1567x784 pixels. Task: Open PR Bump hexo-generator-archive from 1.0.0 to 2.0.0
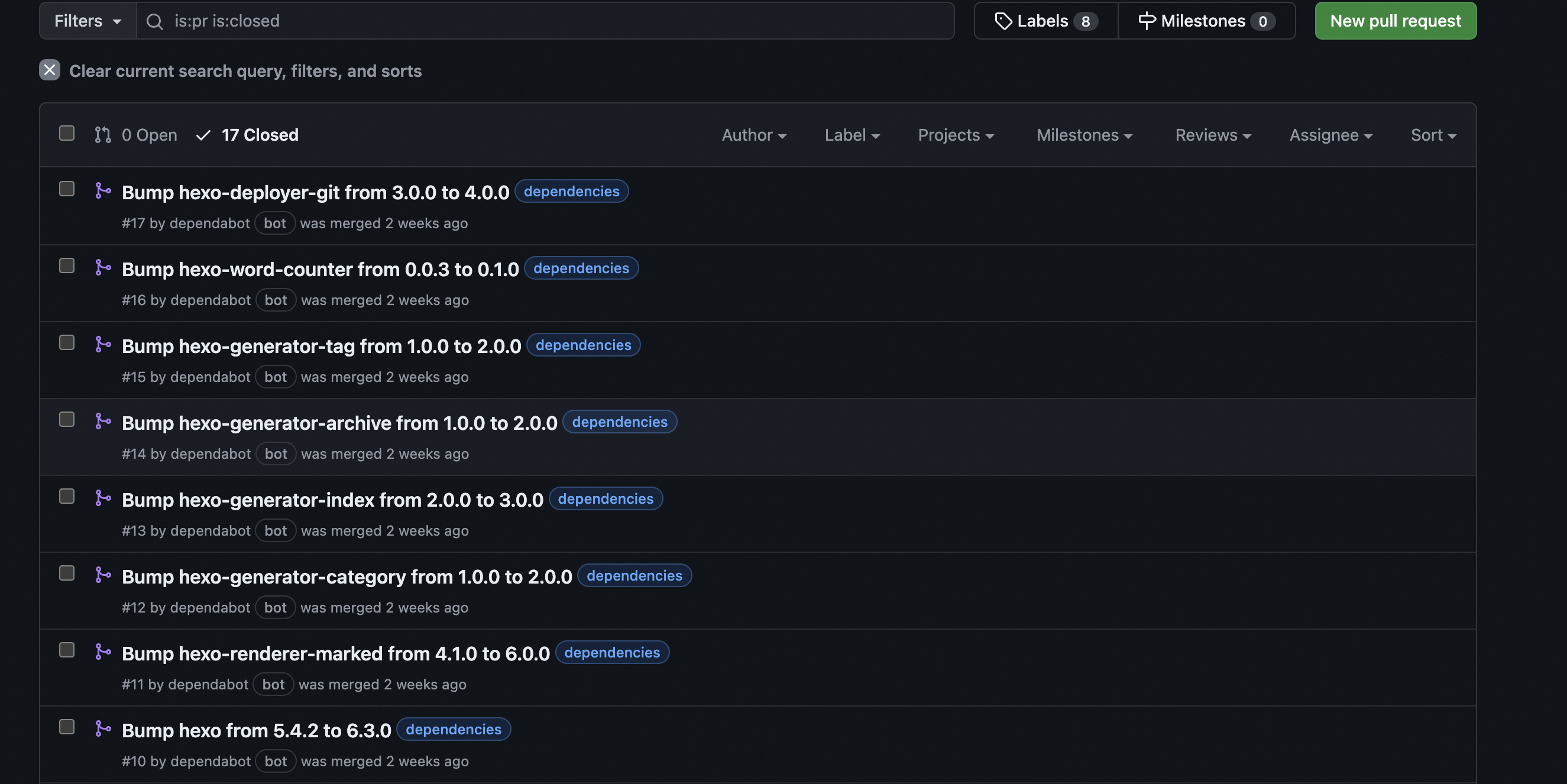point(339,423)
